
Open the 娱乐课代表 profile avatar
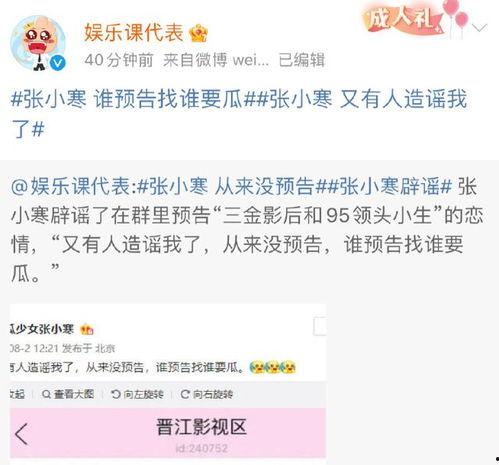[38, 43]
